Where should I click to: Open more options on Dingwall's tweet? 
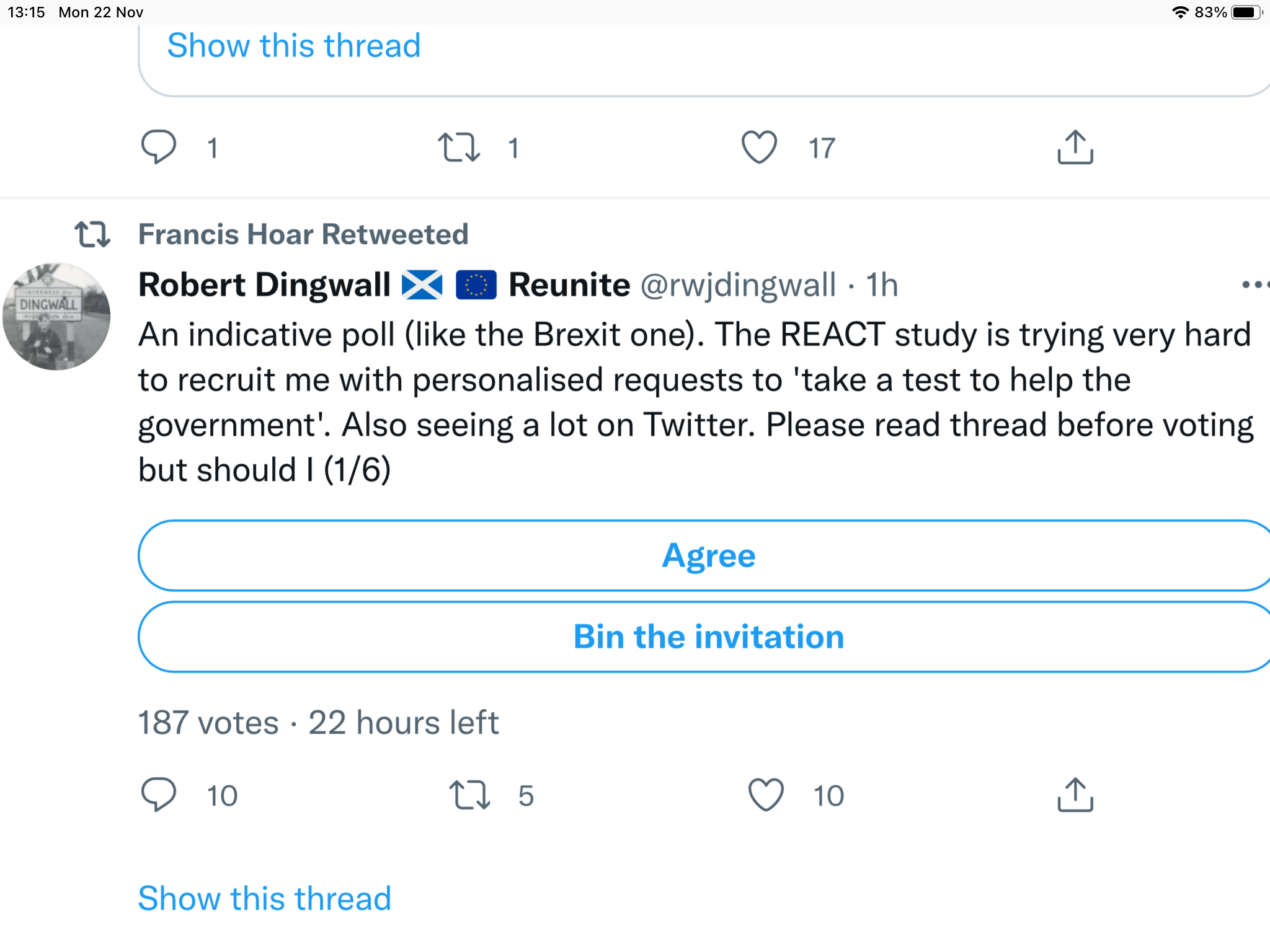tap(1253, 284)
